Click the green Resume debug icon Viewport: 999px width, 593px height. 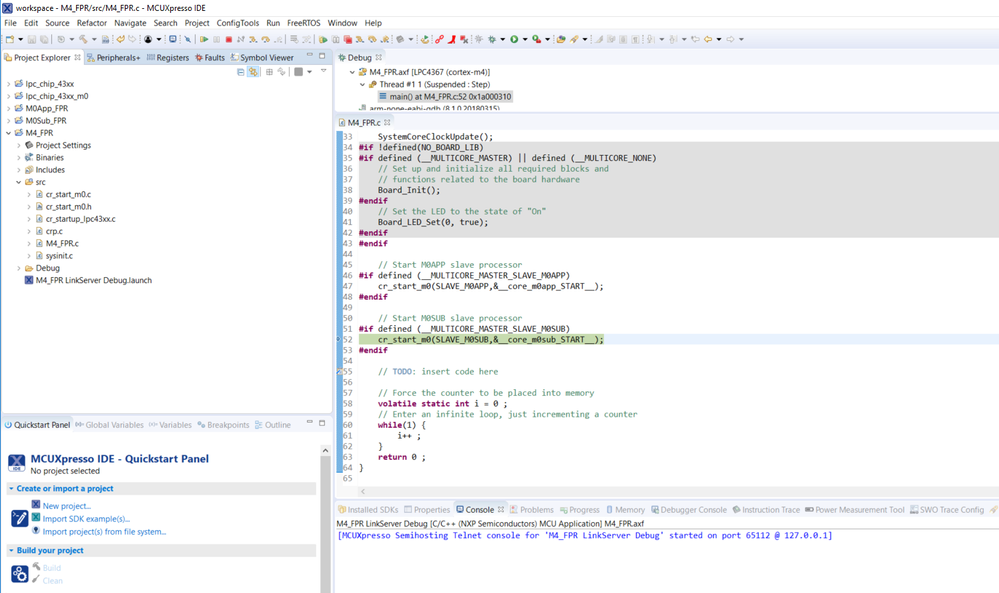click(204, 39)
